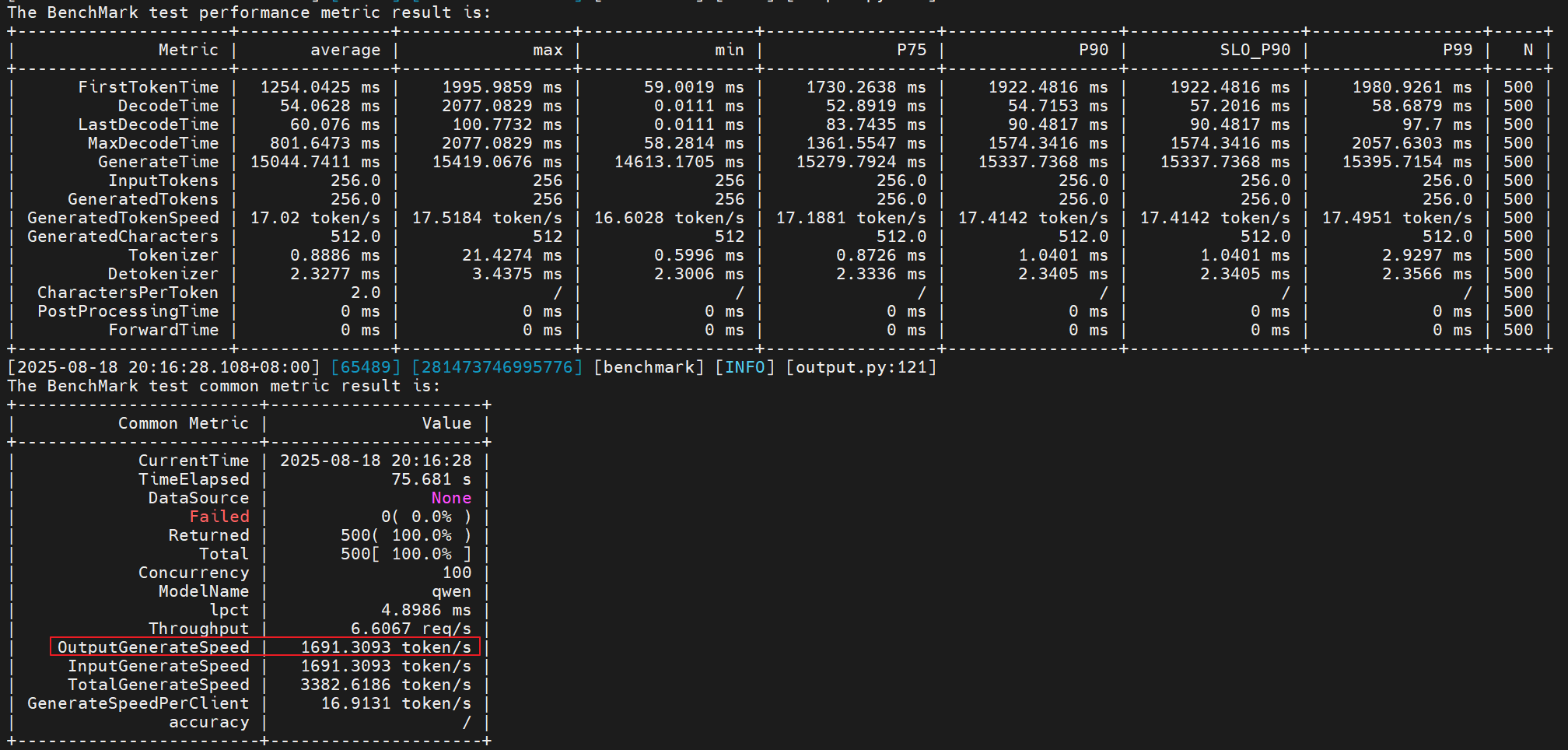Click the [output.py:121] source reference
Screen dimensions: 1568x750
coord(861,367)
